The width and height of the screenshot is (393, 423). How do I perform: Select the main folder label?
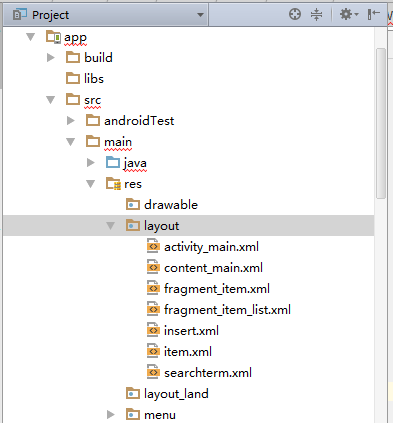pyautogui.click(x=118, y=142)
